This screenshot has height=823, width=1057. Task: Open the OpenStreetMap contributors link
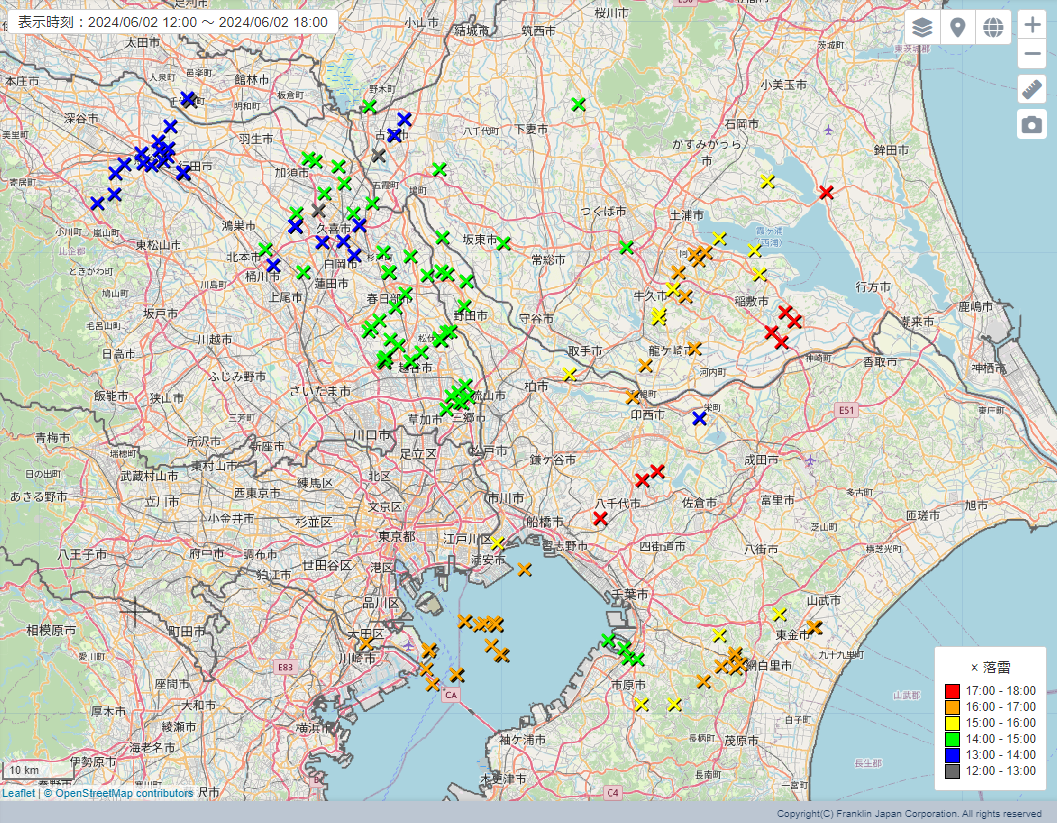point(124,793)
